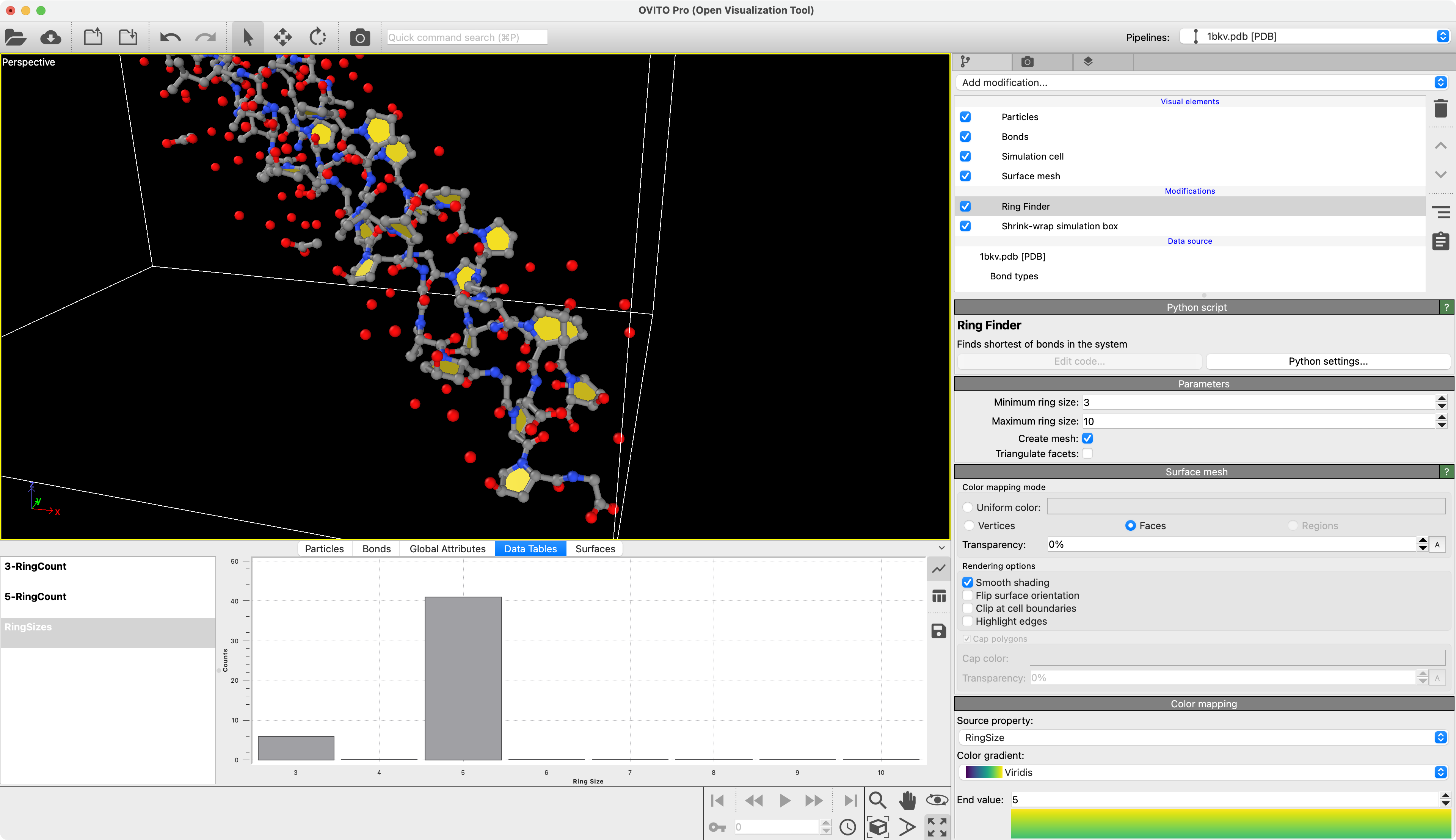
Task: Select the pan hand viewport tool
Action: point(907,800)
